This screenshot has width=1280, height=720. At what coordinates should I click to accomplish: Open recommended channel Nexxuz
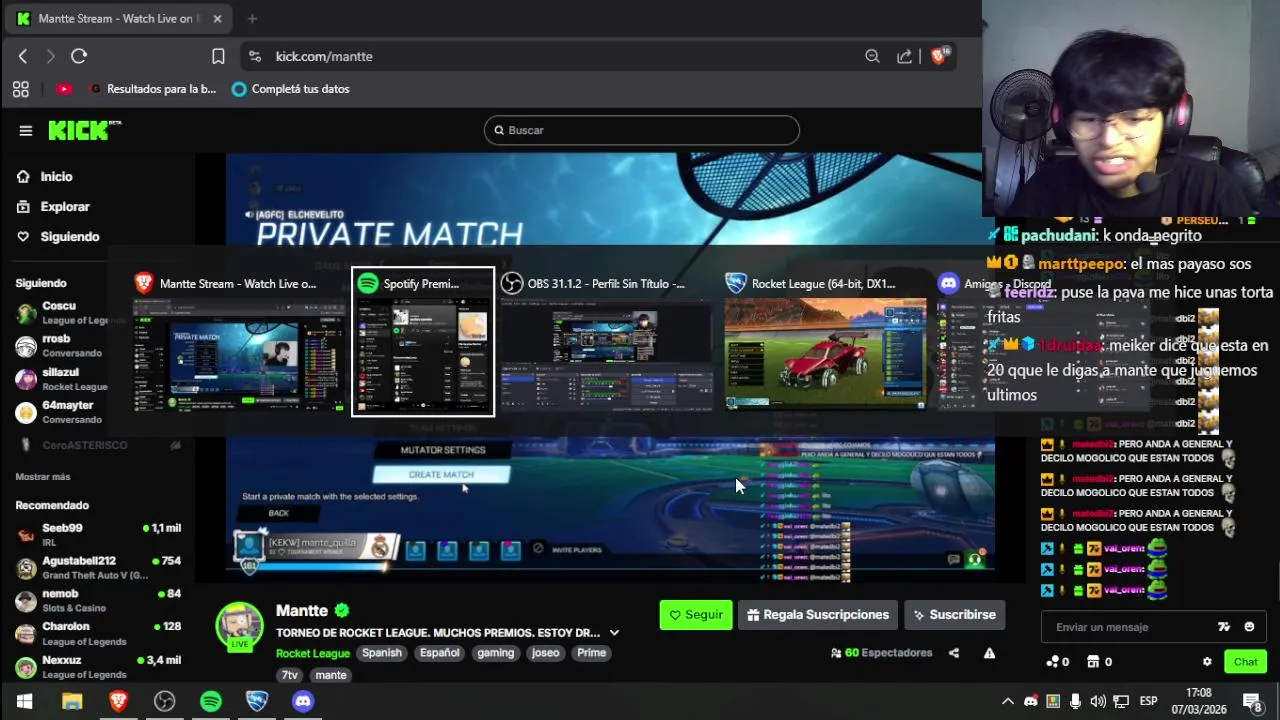click(98, 667)
